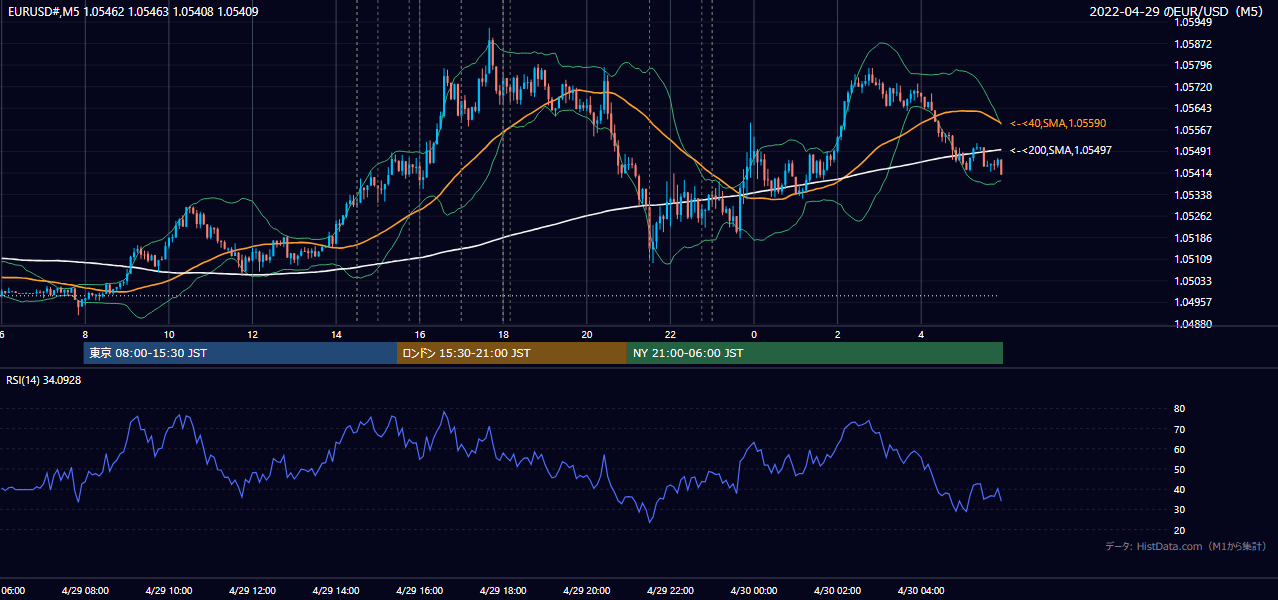Click price axis value 1.05262

1192,216
